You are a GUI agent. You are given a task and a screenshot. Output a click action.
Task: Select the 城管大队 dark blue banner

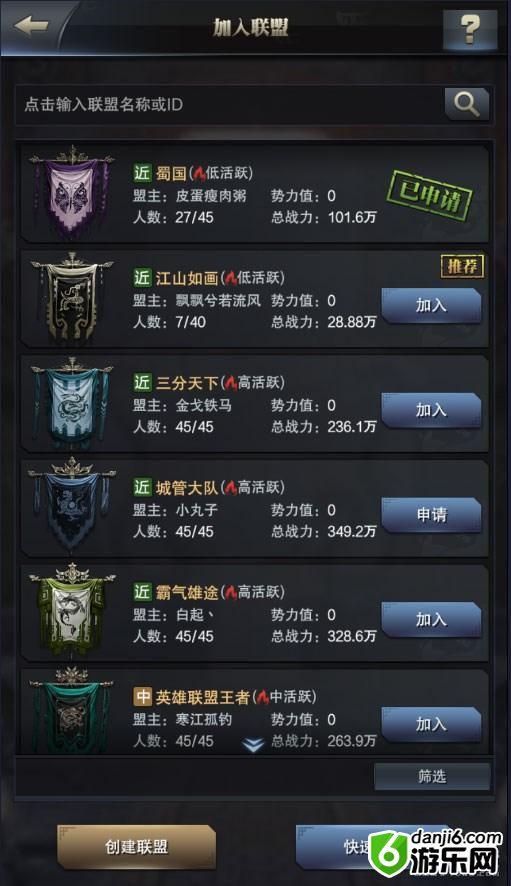click(71, 506)
